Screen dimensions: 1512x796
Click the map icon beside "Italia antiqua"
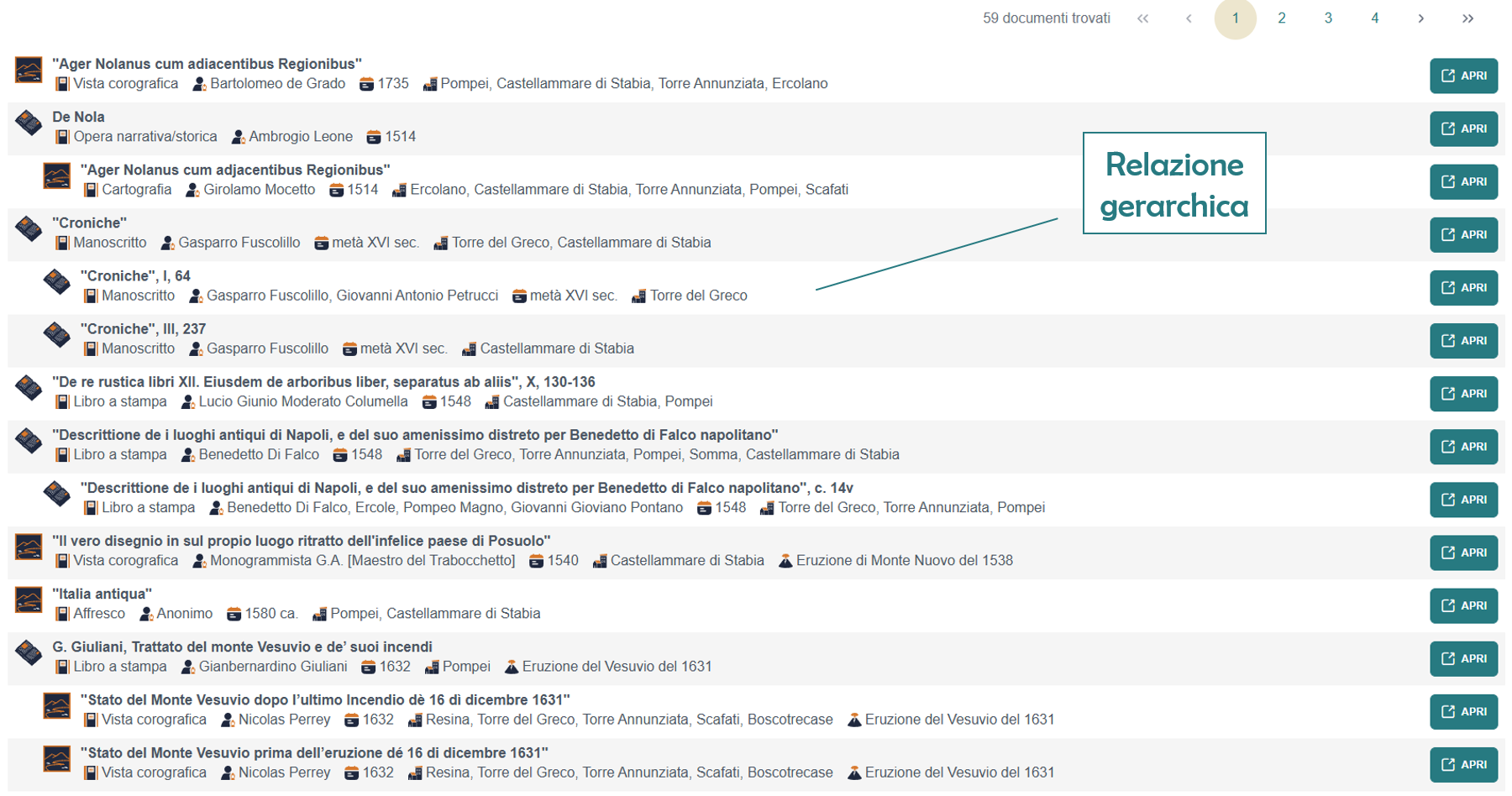[29, 600]
